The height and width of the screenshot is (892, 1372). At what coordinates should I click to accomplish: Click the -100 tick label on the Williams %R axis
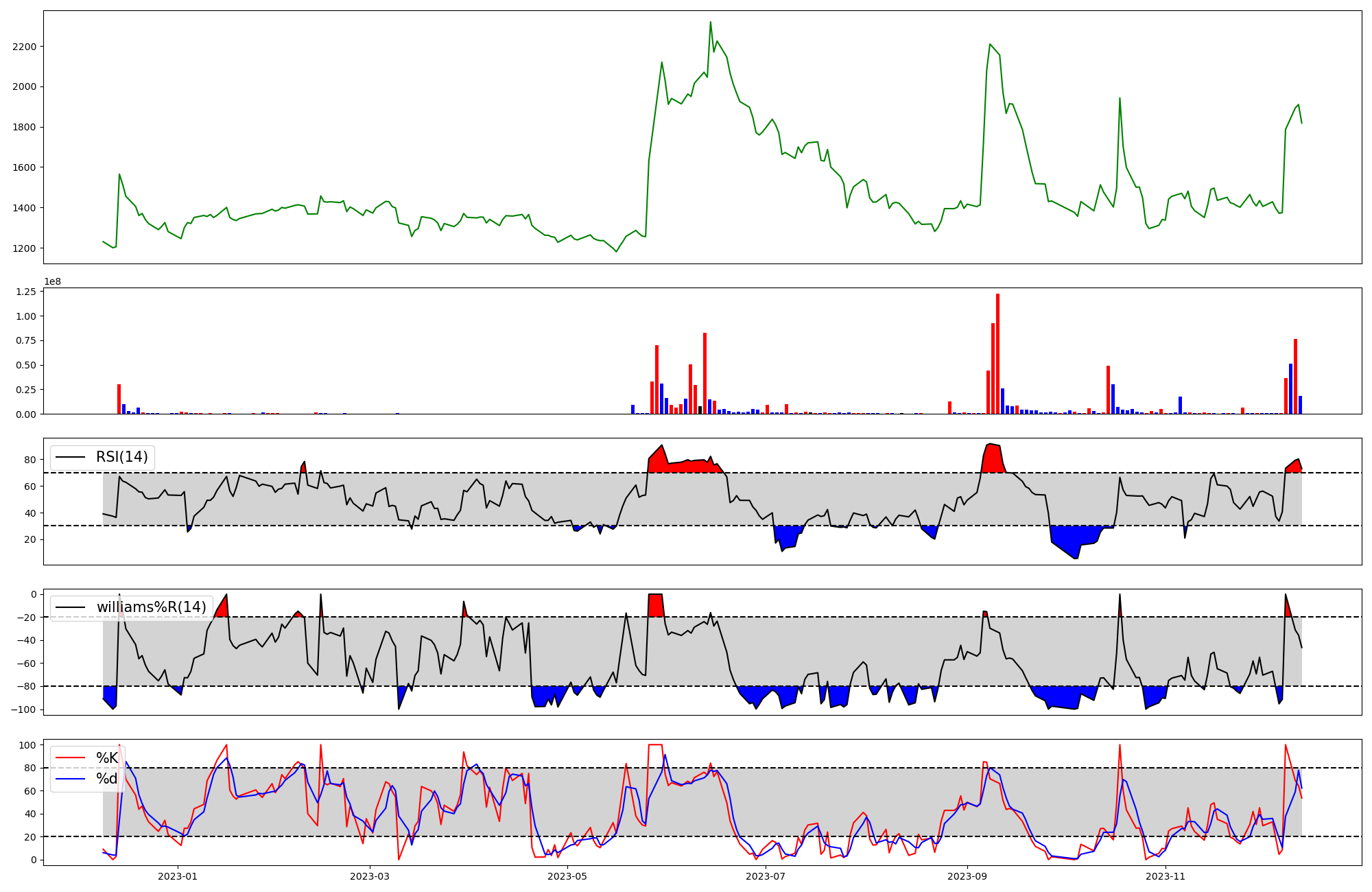coord(22,709)
